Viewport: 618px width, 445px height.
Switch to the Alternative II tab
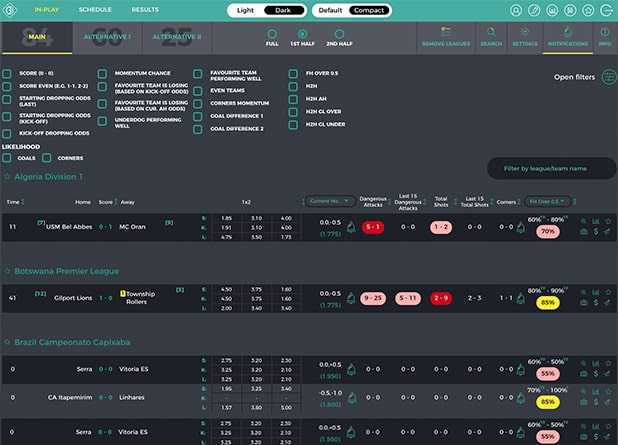pos(177,37)
